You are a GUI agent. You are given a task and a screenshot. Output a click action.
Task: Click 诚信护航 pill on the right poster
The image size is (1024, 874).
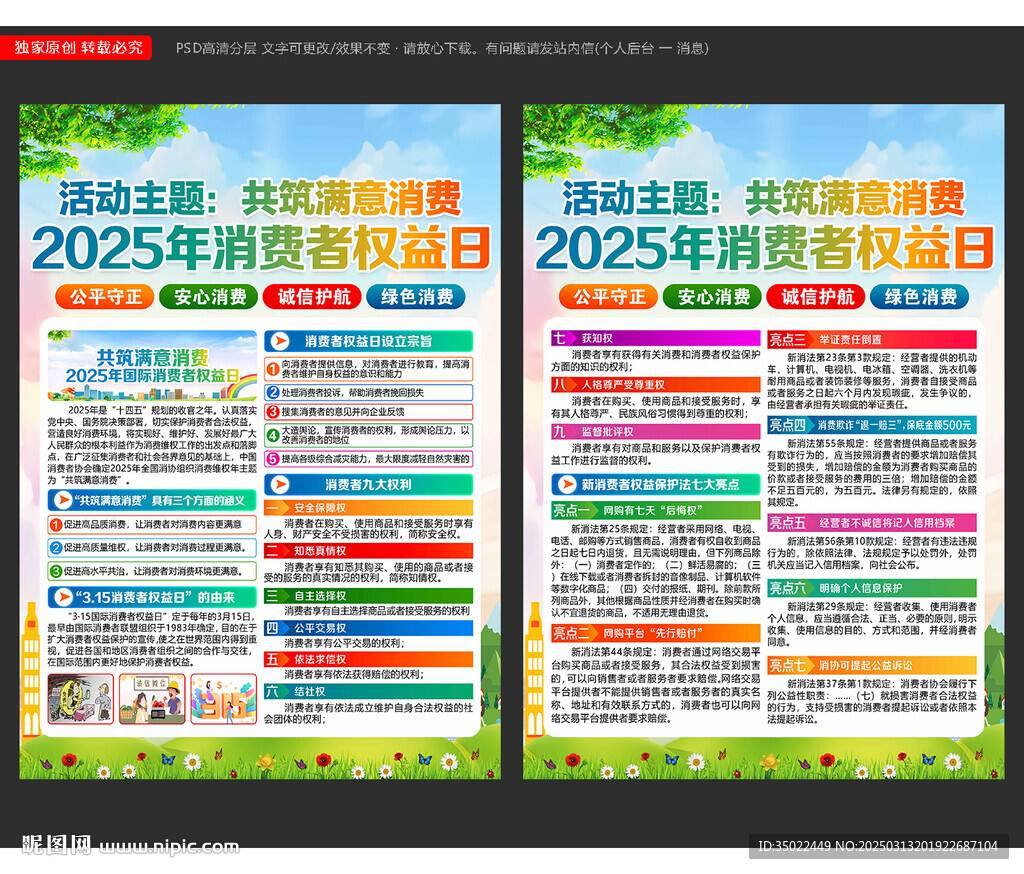(x=816, y=297)
